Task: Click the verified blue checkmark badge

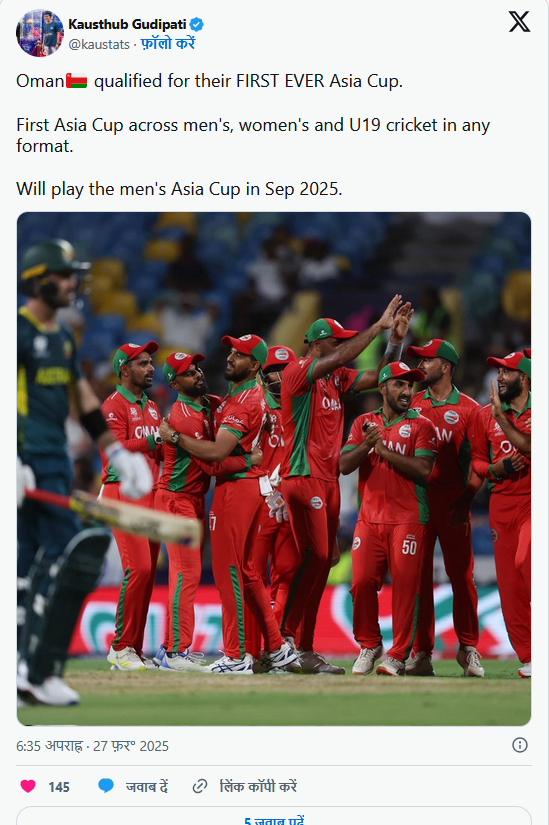Action: (197, 24)
